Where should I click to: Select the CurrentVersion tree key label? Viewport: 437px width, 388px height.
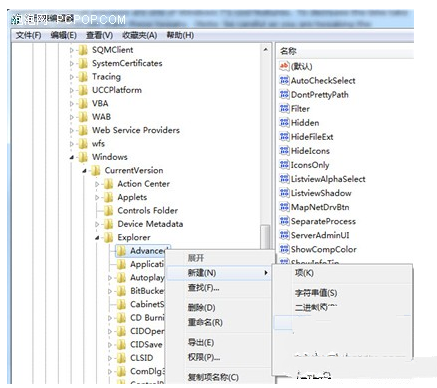coord(134,170)
